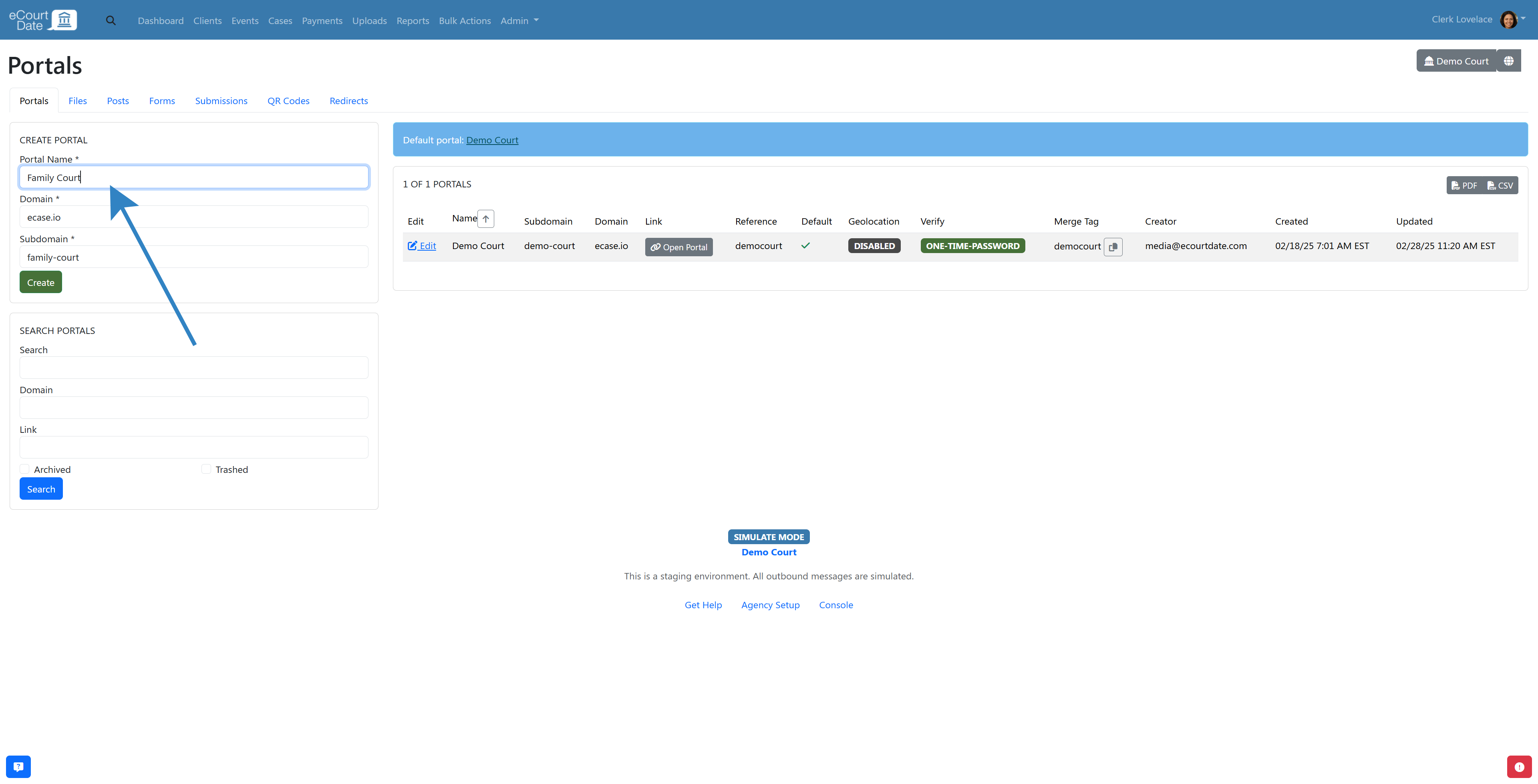This screenshot has width=1538, height=784.
Task: Click the Search text field
Action: [x=194, y=368]
